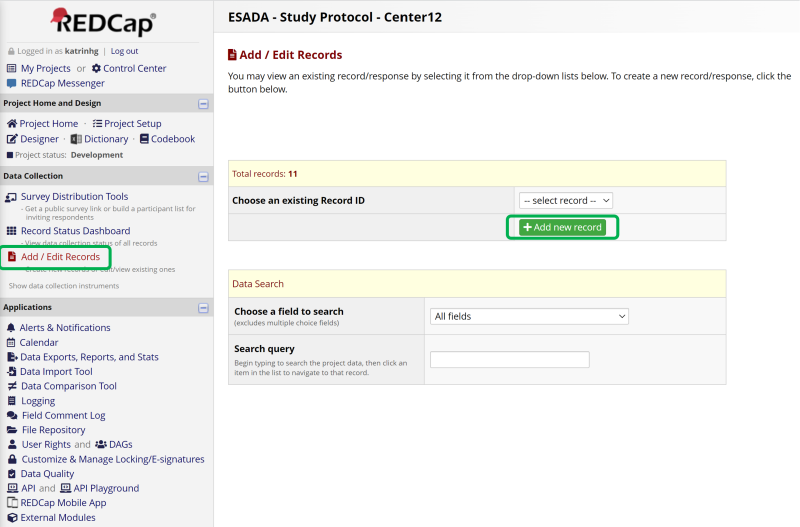Click the Alerts & Notifications bell icon
800x527 pixels.
click(11, 328)
